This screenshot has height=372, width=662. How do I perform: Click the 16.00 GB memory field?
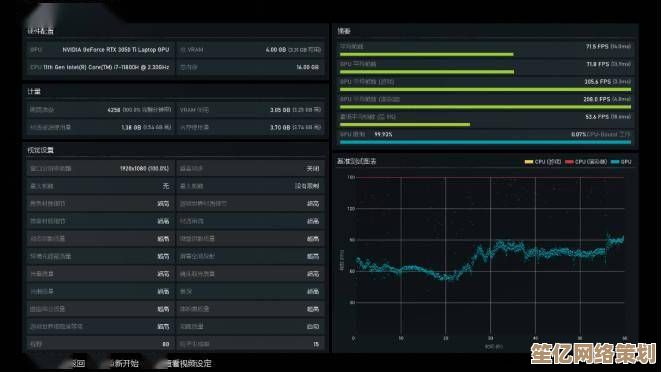[250, 67]
